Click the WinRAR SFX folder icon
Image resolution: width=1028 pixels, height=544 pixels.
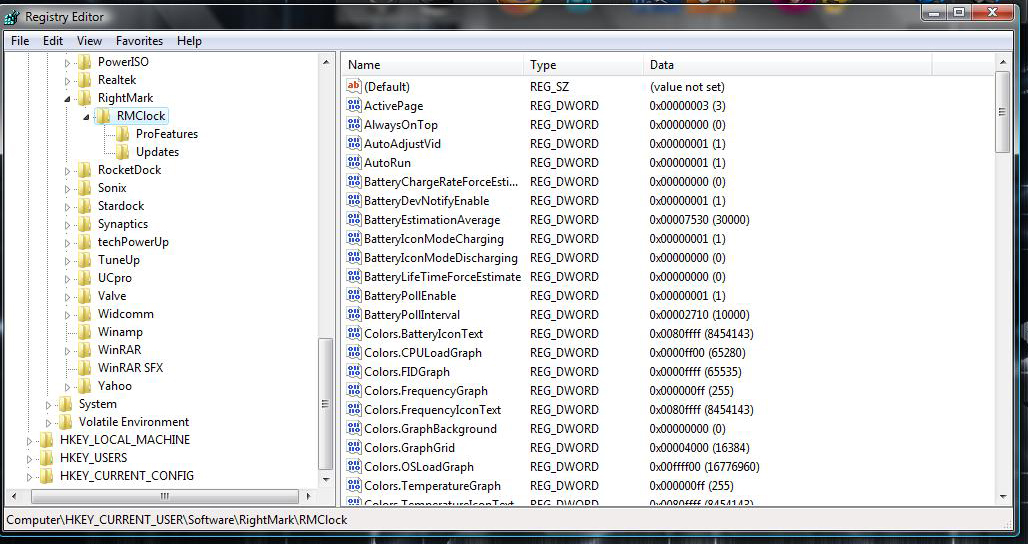pos(85,368)
